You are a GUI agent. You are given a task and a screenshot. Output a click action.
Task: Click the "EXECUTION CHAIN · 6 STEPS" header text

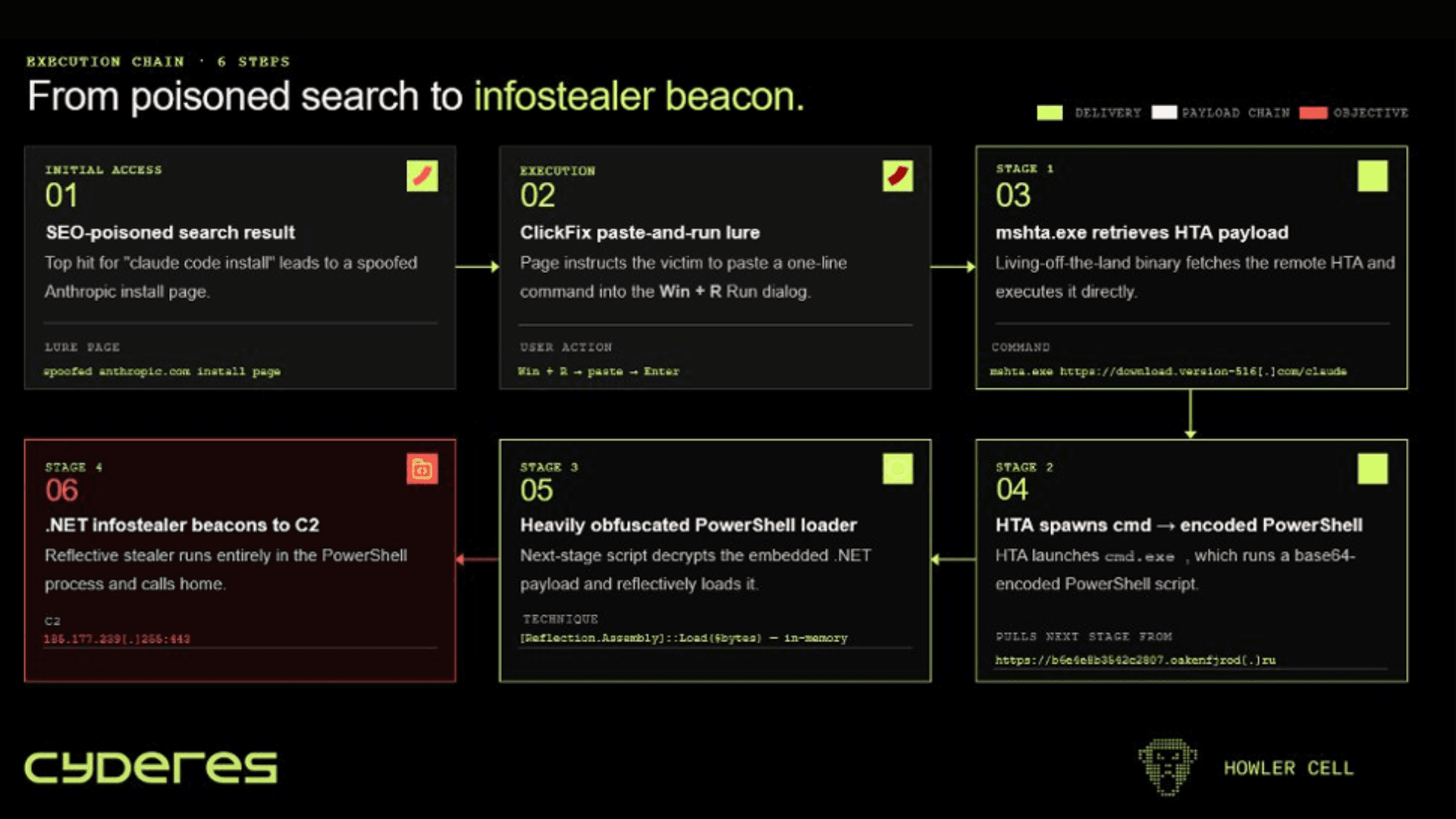pos(158,61)
